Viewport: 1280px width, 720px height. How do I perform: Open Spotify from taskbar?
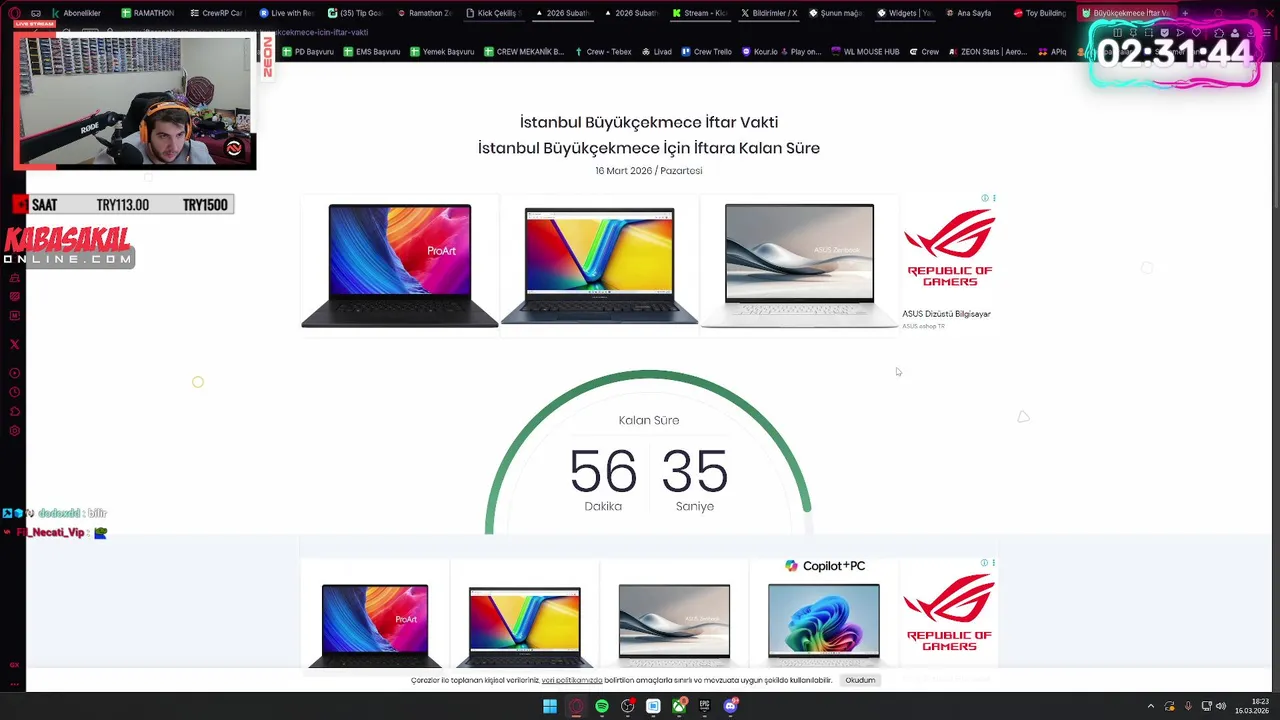pyautogui.click(x=602, y=706)
